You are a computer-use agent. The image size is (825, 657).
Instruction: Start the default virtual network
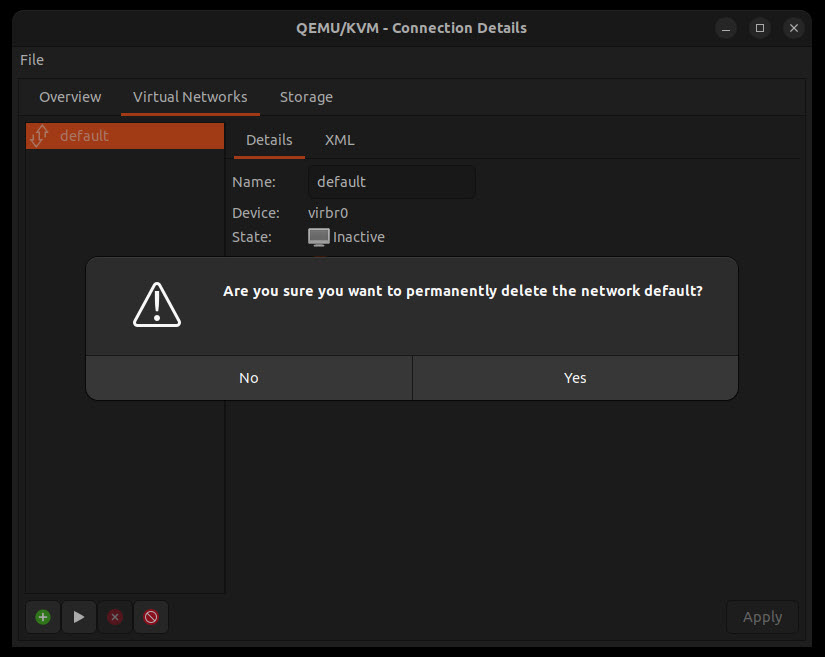[x=78, y=617]
